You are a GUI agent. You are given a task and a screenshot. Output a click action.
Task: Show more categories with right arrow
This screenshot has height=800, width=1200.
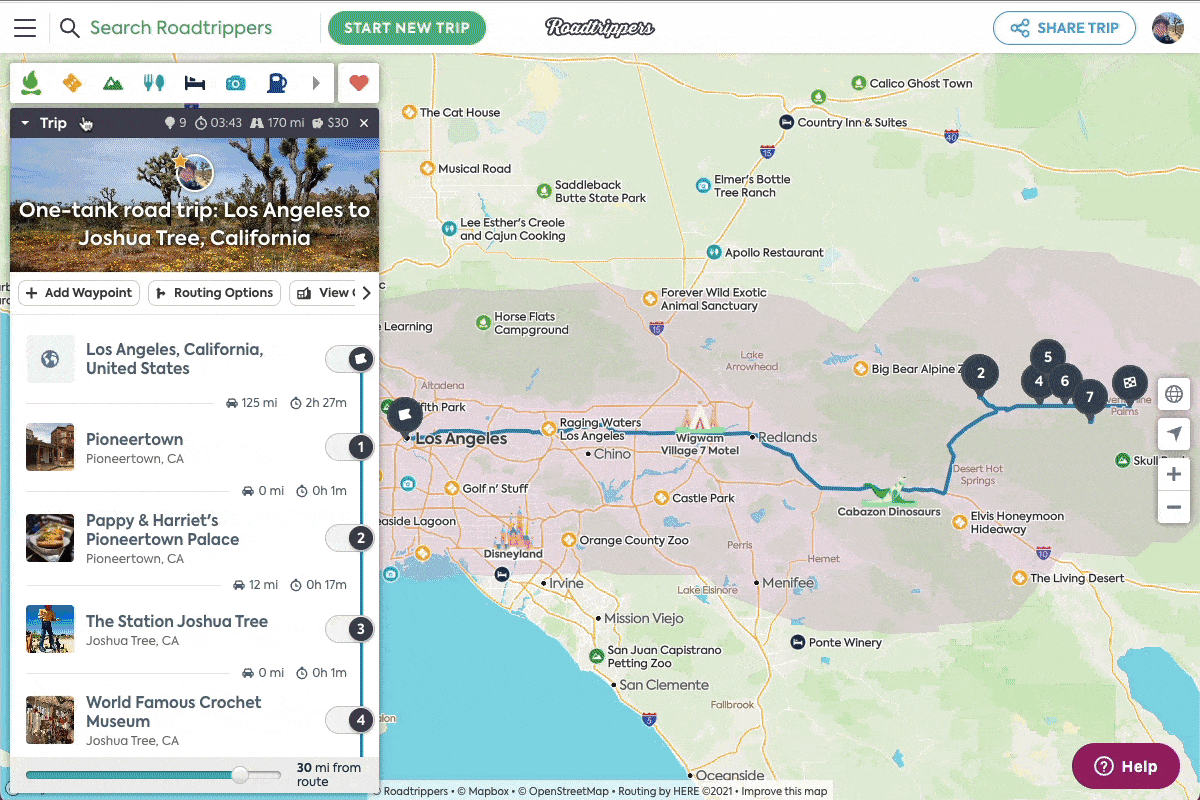point(316,83)
